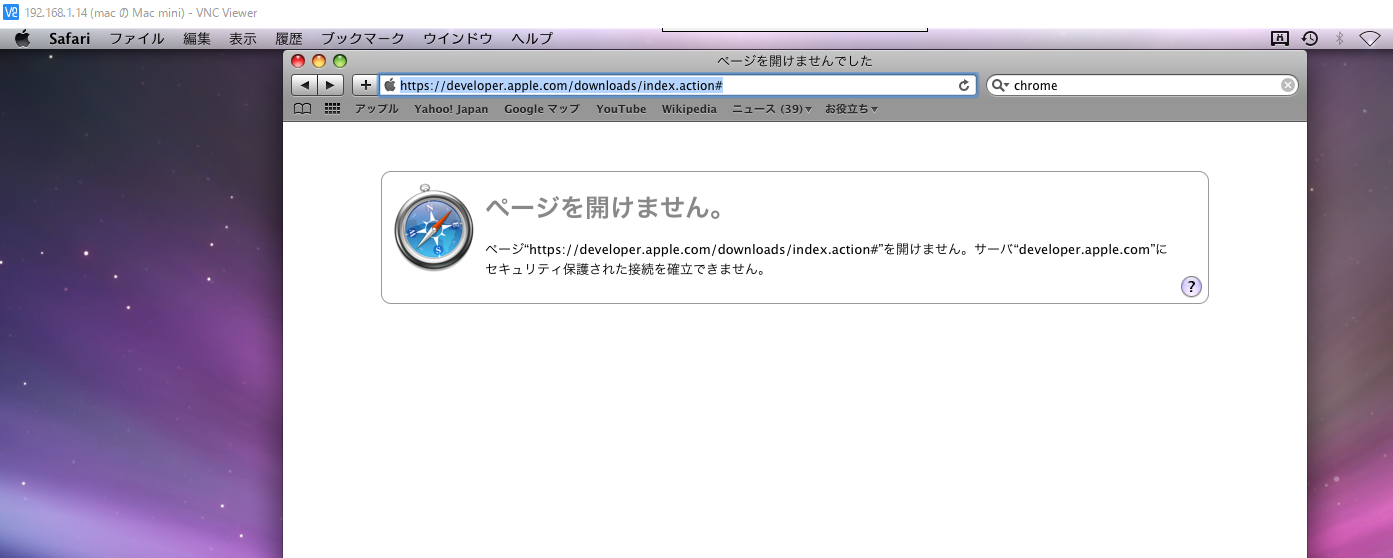1393x558 pixels.
Task: Open the Time Machine menu bar icon
Action: [1309, 39]
